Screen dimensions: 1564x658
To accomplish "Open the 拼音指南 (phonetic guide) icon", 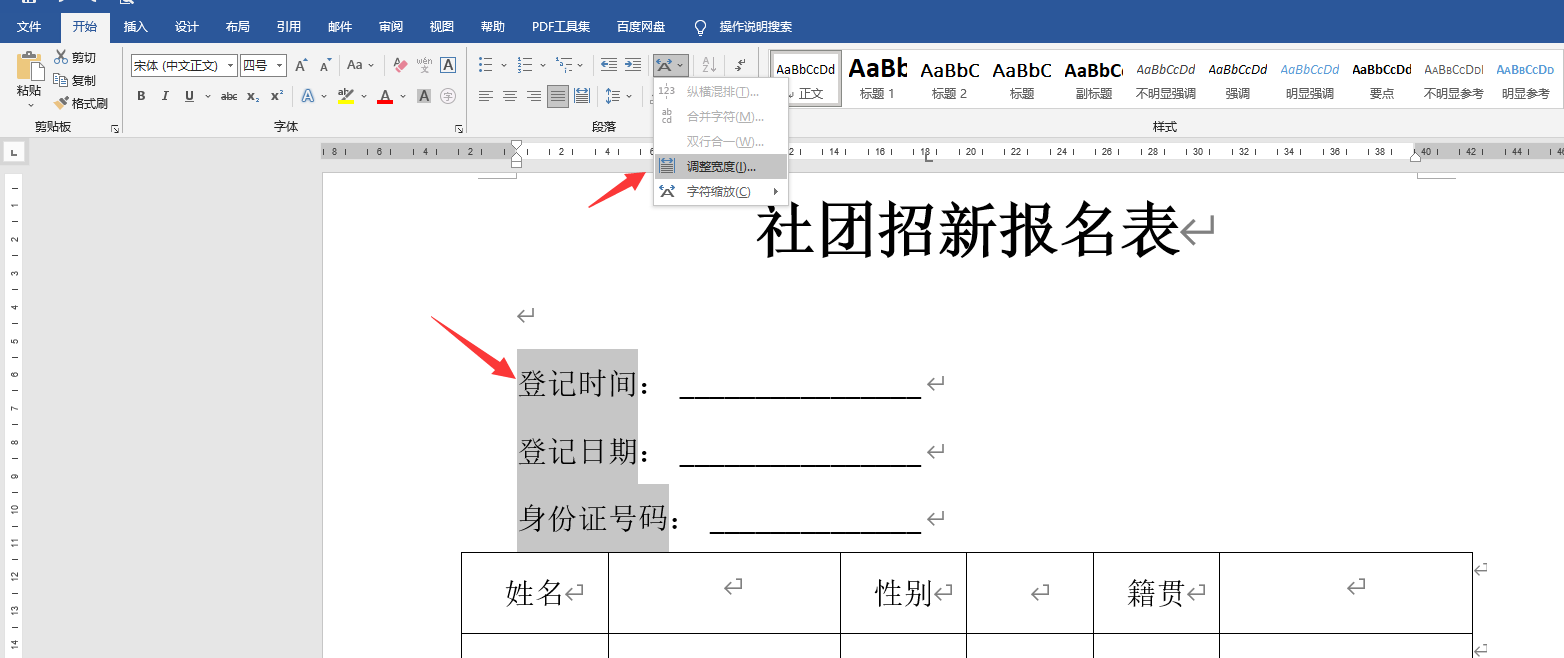I will [423, 65].
